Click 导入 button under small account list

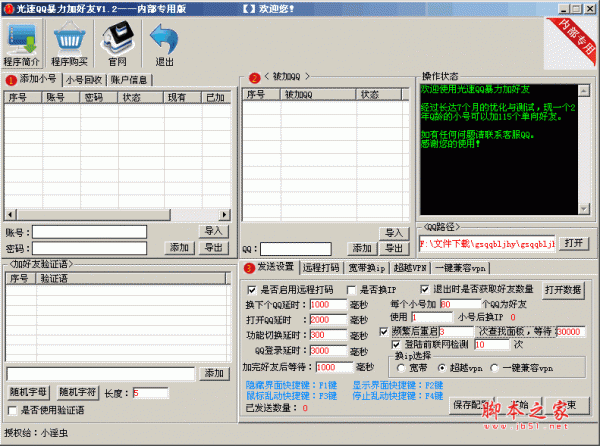pos(214,231)
